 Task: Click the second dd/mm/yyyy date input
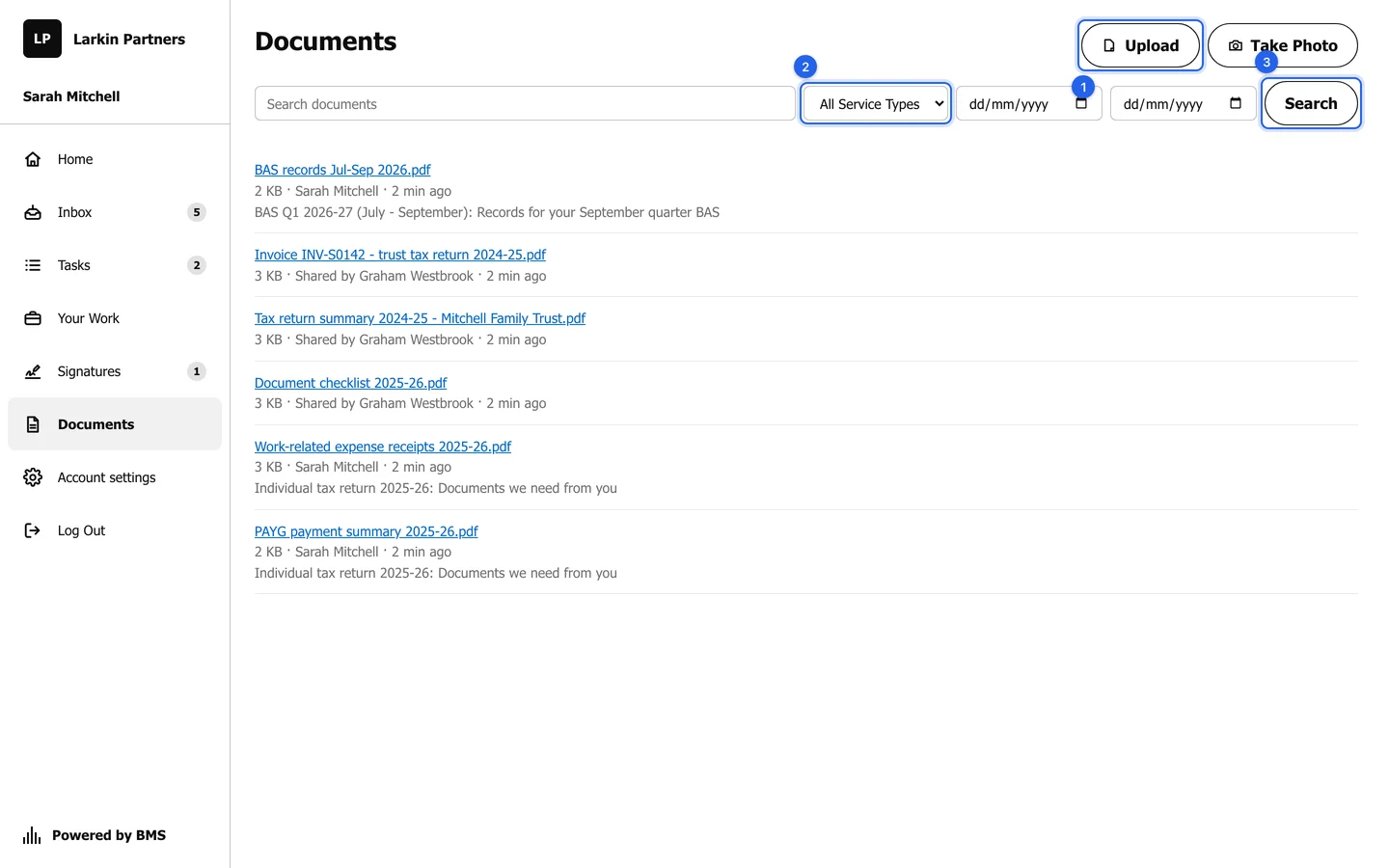click(1184, 103)
